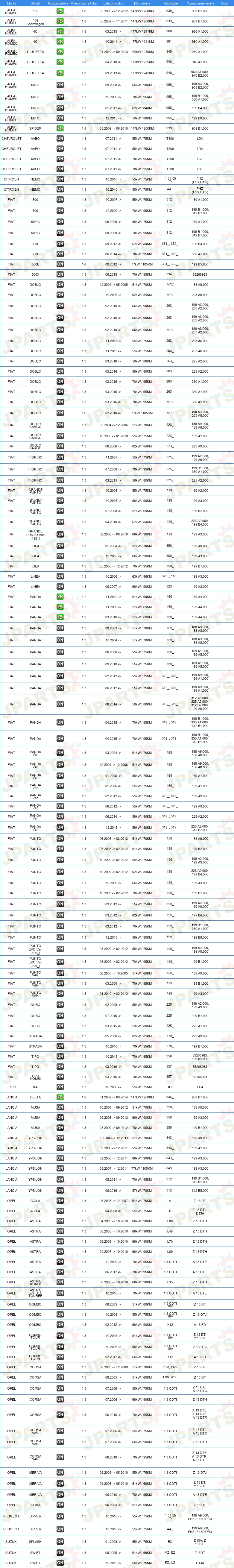
Task: Click diesel icon in Peugeot Bipper 1.3 HDi 75 row
Action: 60,1517
